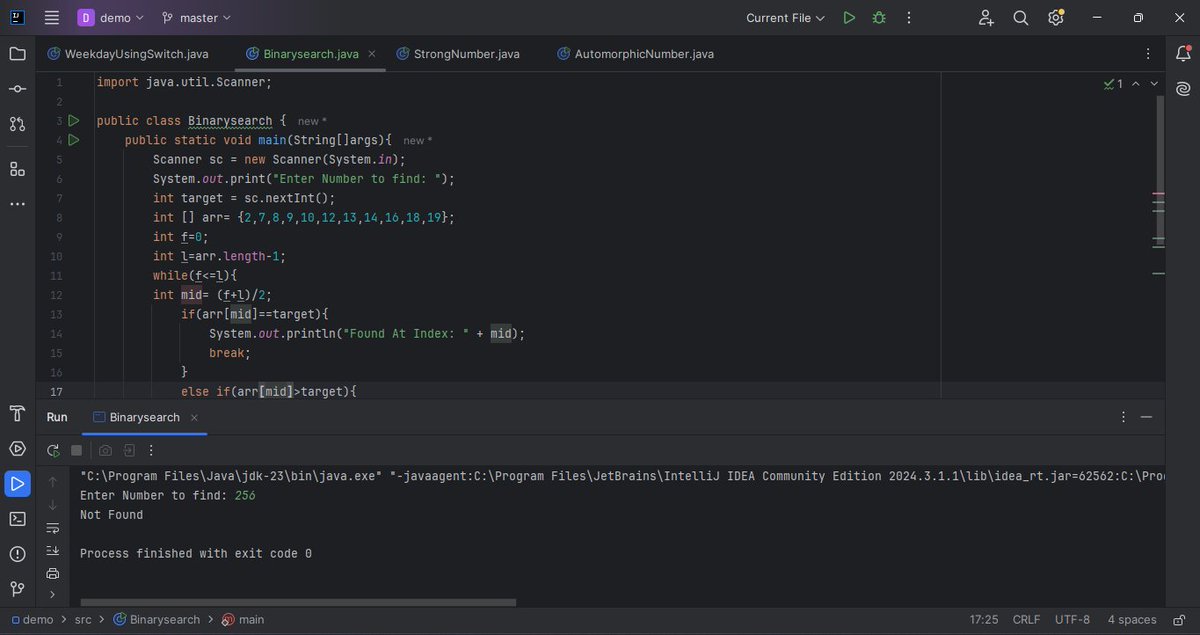Go to previous highlighted problem arrow

tap(1136, 84)
